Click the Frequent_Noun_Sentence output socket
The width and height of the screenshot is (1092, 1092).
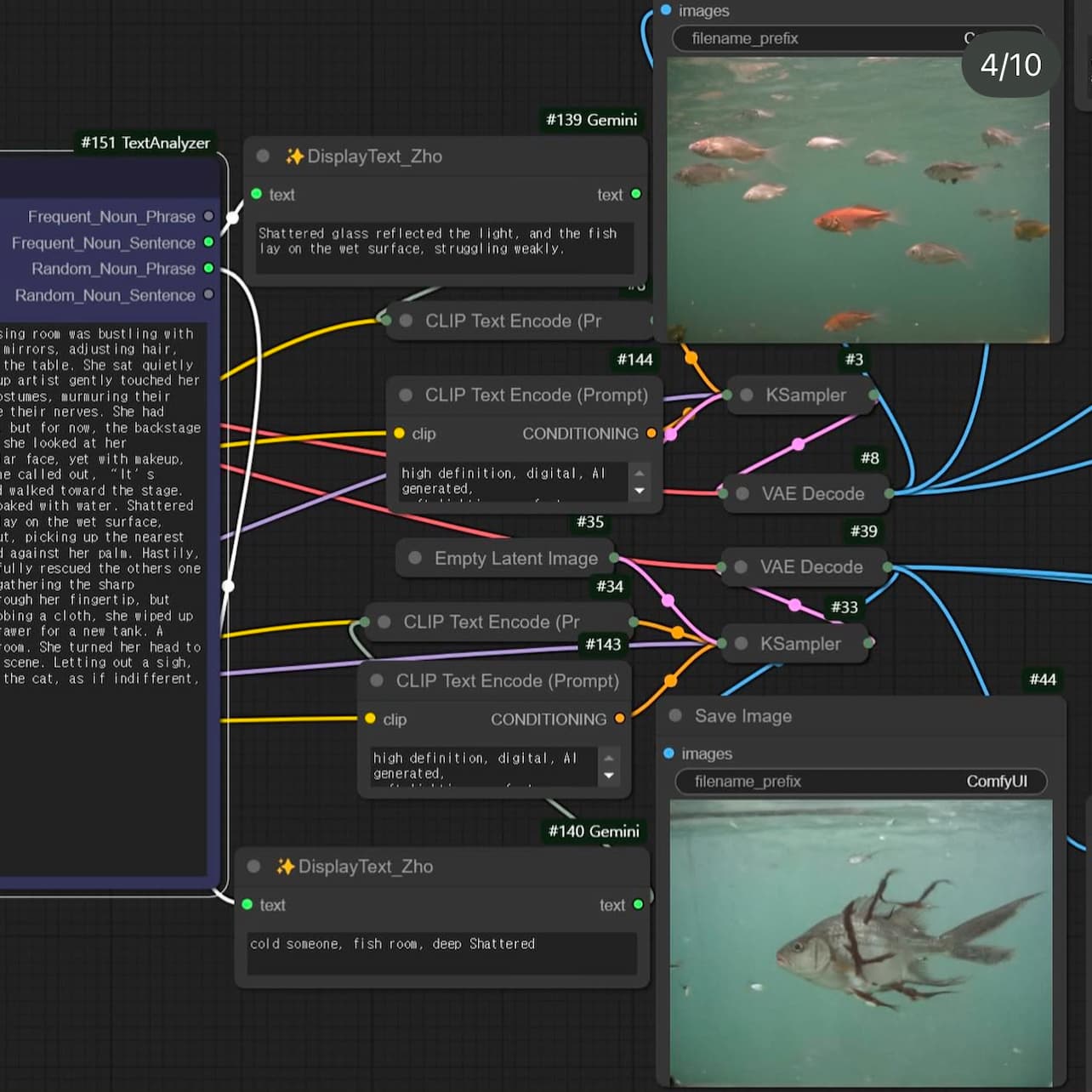(x=208, y=242)
